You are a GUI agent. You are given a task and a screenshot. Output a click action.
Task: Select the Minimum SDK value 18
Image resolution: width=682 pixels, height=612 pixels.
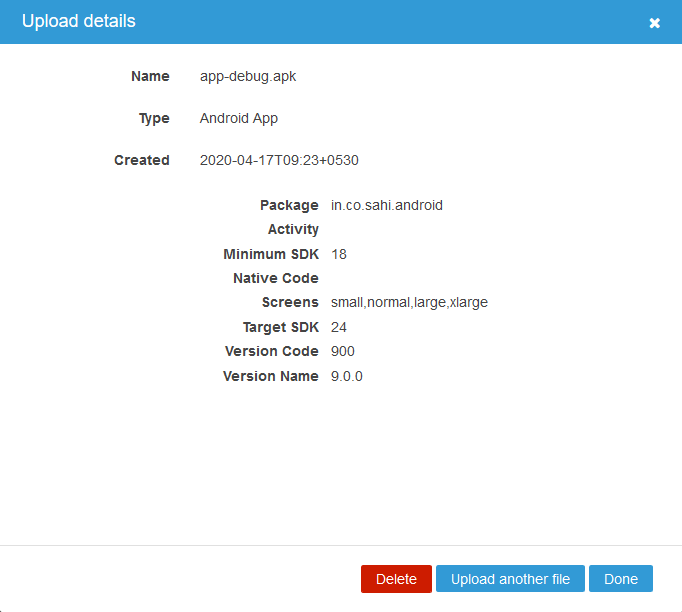[x=339, y=254]
